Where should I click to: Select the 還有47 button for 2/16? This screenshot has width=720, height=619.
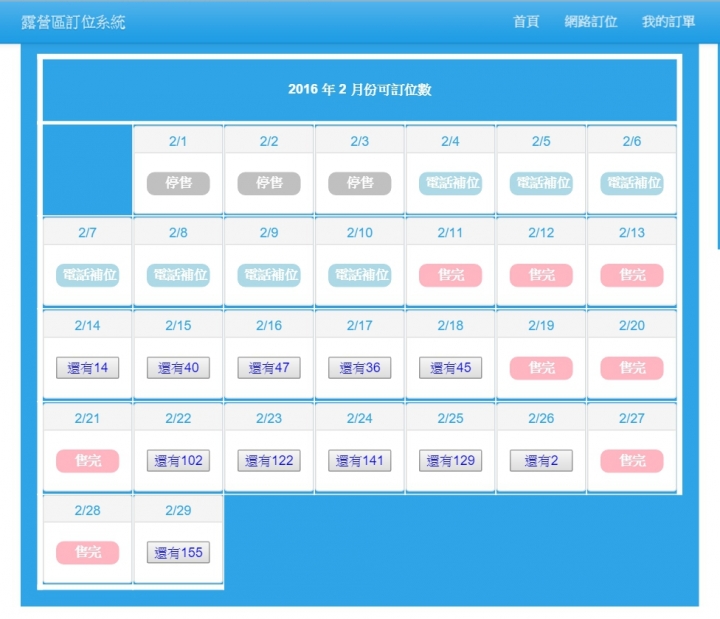point(269,368)
